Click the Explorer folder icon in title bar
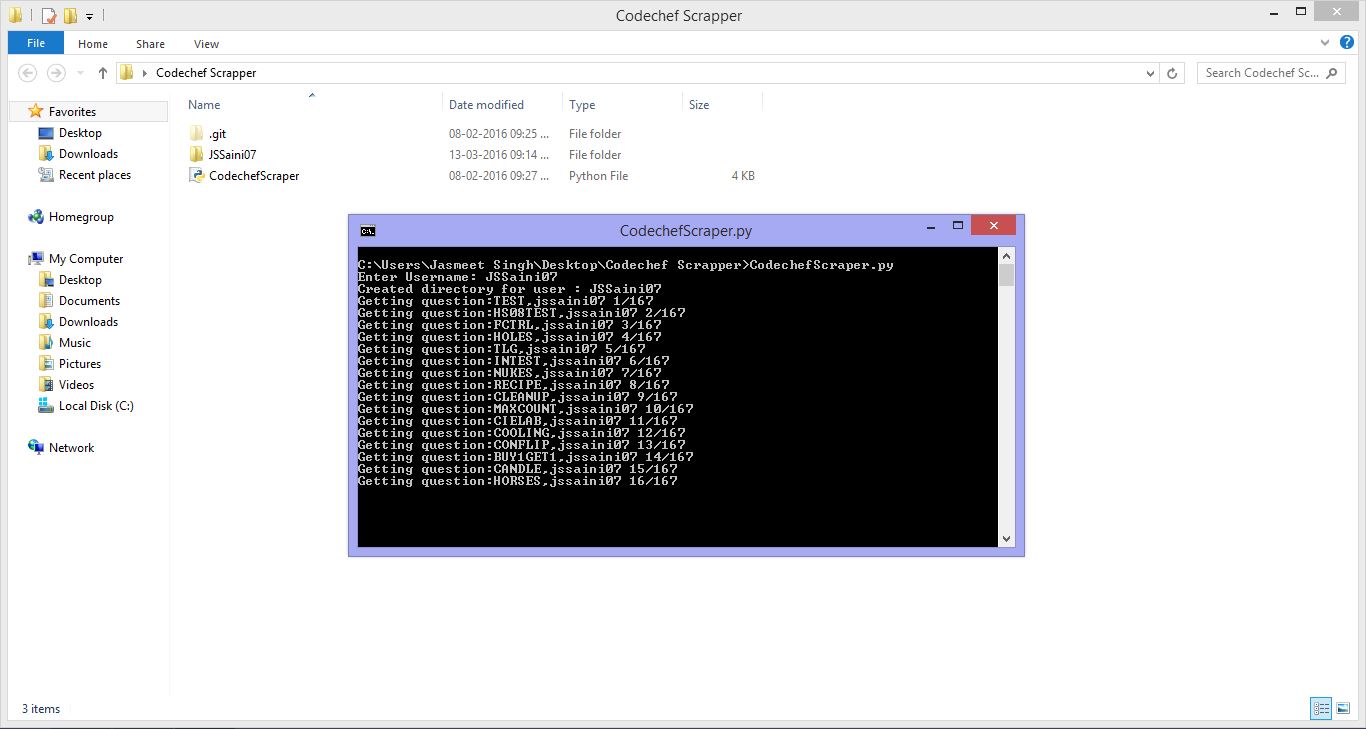This screenshot has width=1366, height=729. tap(15, 16)
